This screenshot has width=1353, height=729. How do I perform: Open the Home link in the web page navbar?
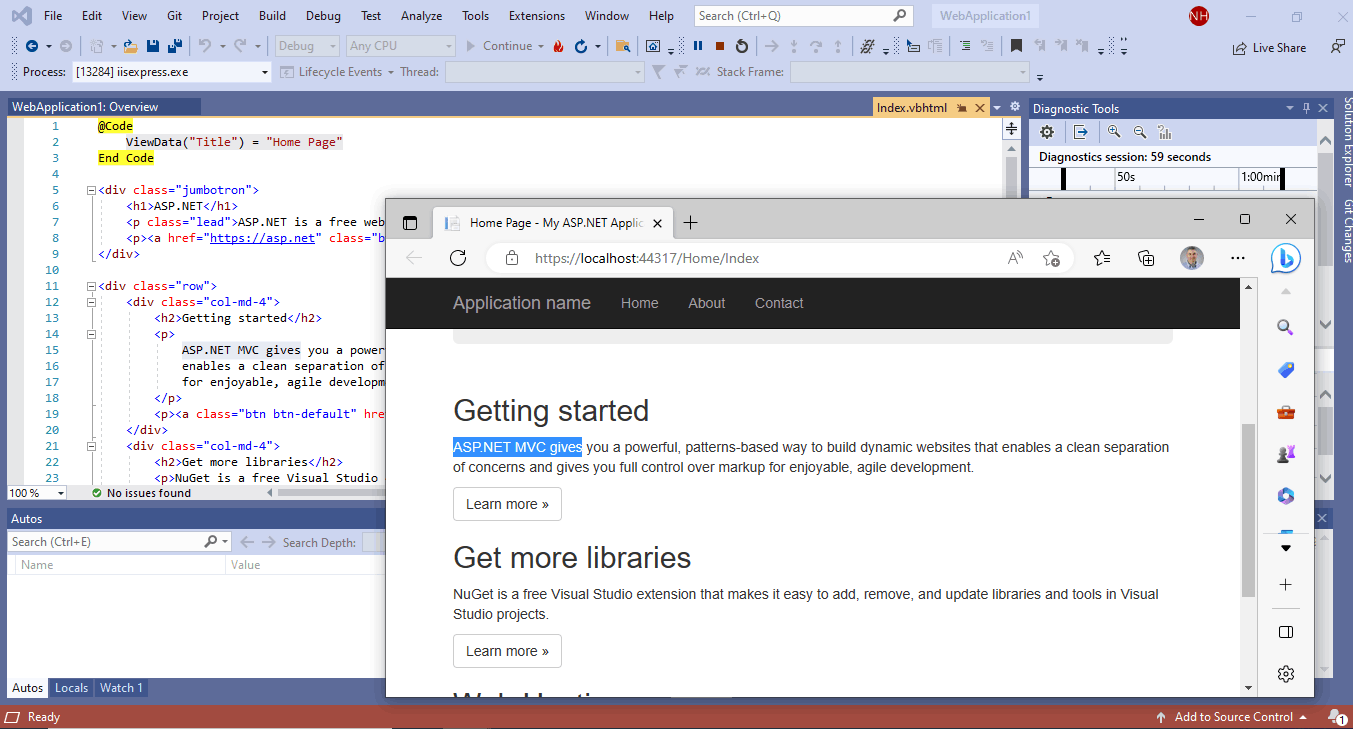(x=639, y=302)
